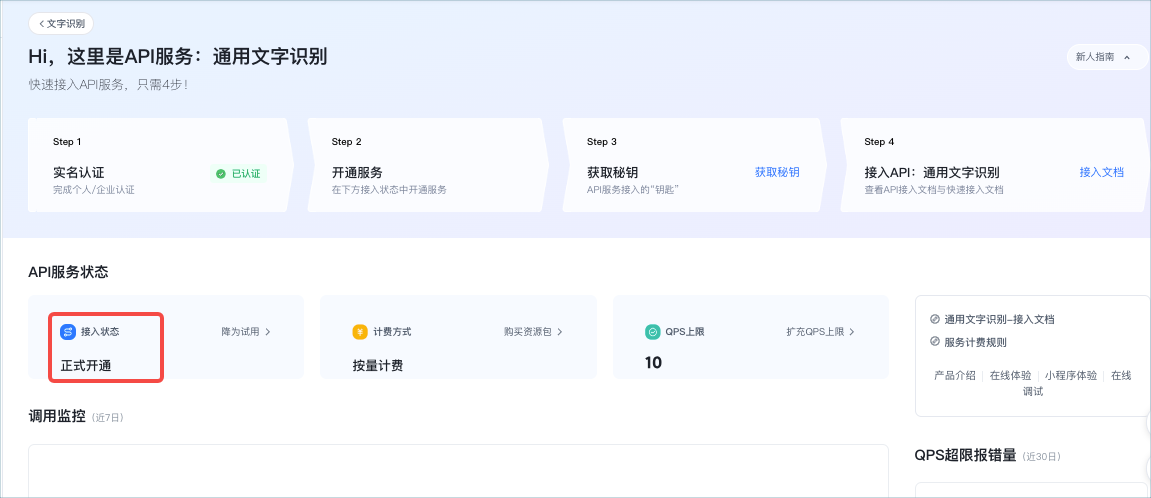Click the 按量计费 billing text
The height and width of the screenshot is (498, 1151).
coord(377,365)
